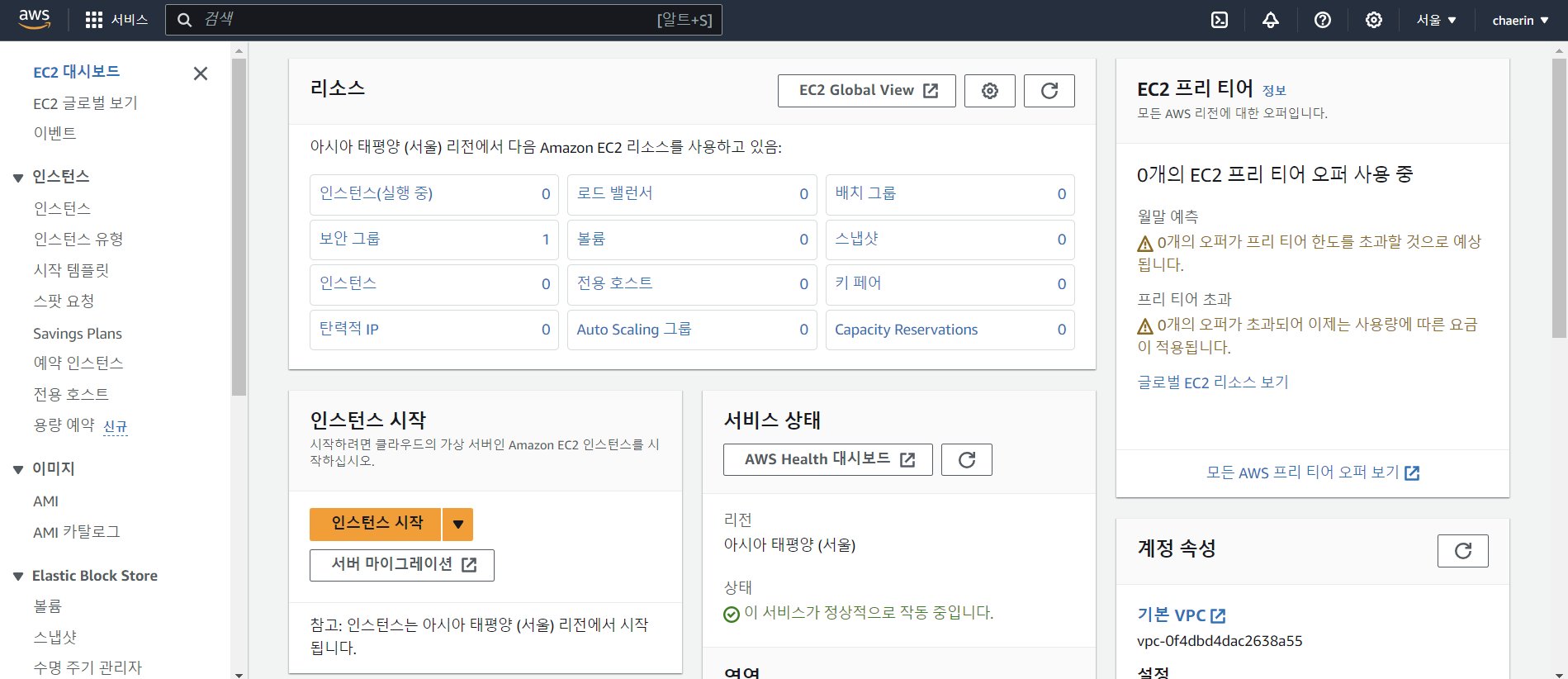Open EC2 글로벌 보기 in sidebar
Image resolution: width=1568 pixels, height=679 pixels.
click(x=85, y=103)
